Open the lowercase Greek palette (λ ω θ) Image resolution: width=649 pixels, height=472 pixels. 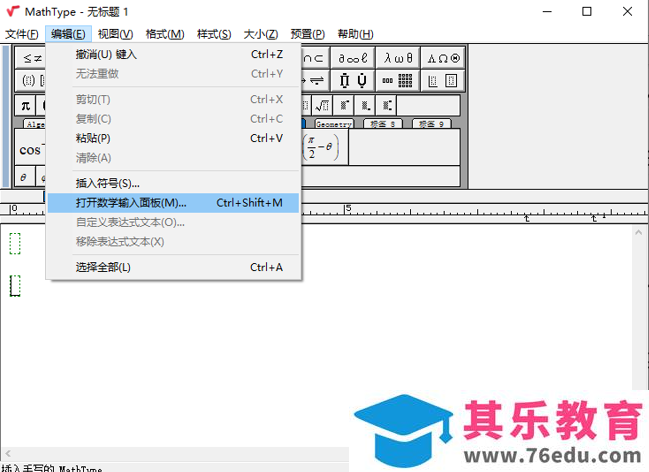tap(398, 58)
